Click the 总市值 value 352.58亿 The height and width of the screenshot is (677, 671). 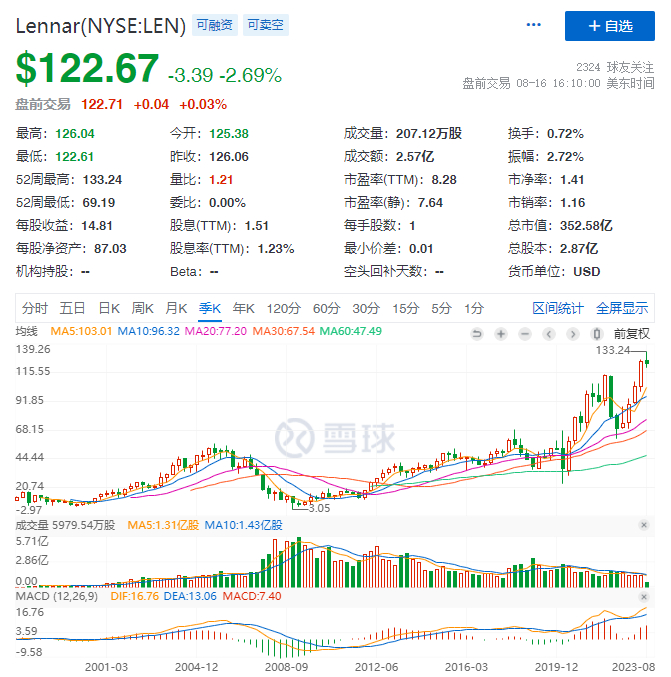(586, 225)
